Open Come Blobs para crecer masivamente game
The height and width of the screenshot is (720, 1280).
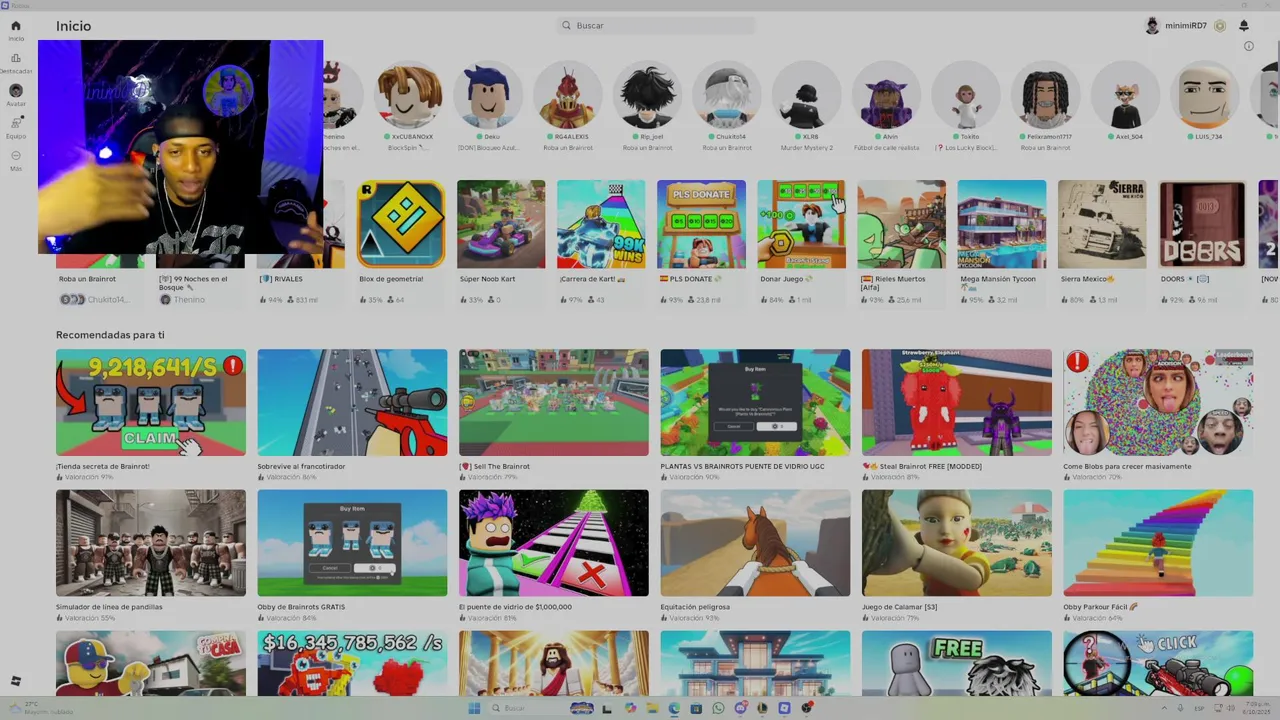1158,402
